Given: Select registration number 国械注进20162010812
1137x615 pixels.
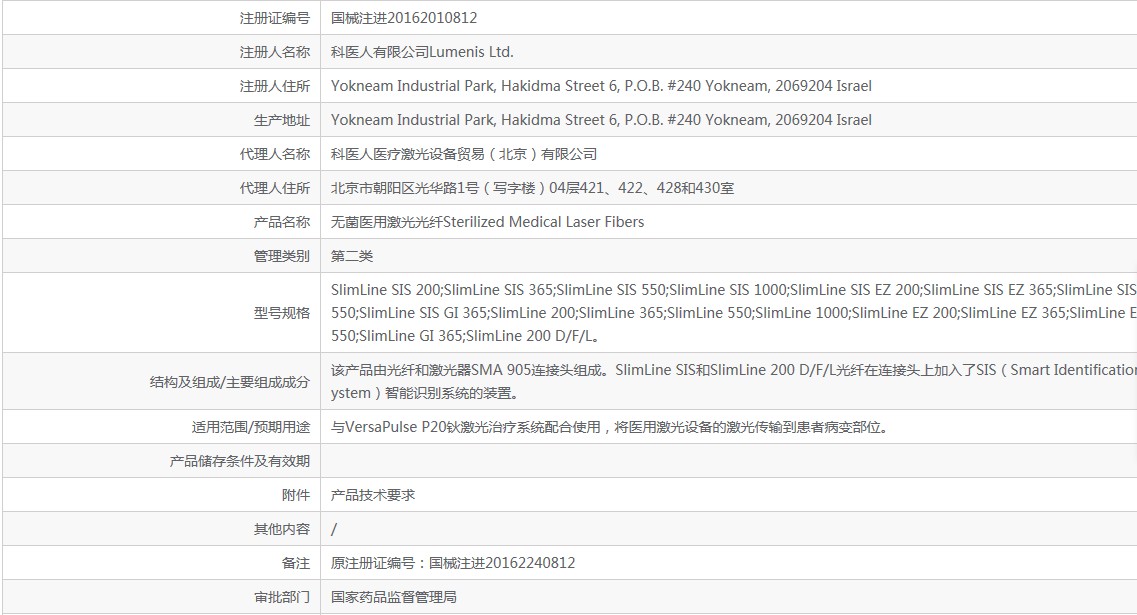Looking at the screenshot, I should 404,18.
